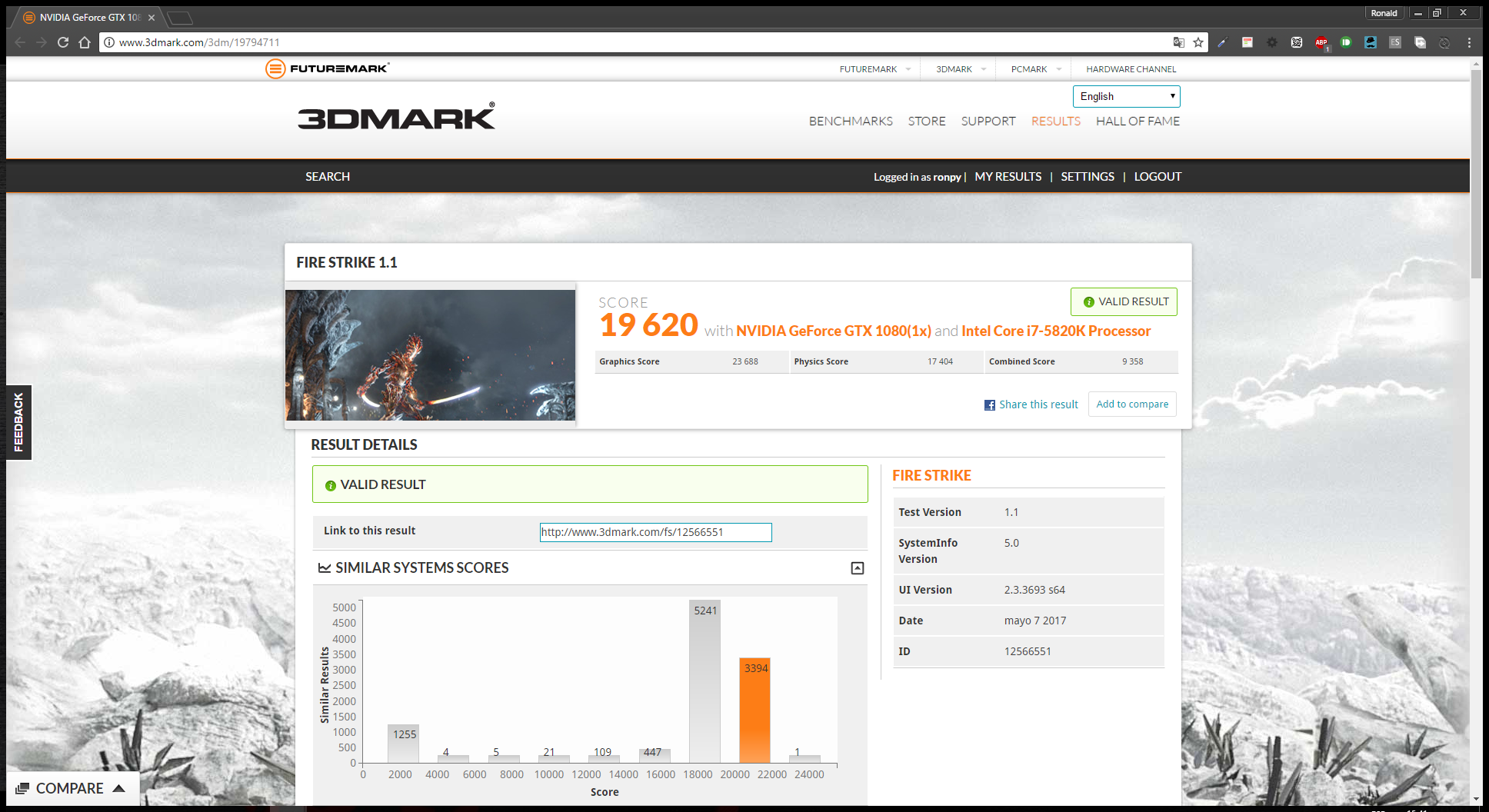Click the Physics Score value 17 404

[x=940, y=362]
